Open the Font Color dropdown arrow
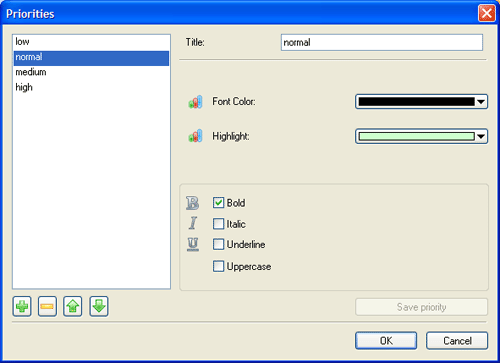500x363 pixels. click(x=481, y=102)
